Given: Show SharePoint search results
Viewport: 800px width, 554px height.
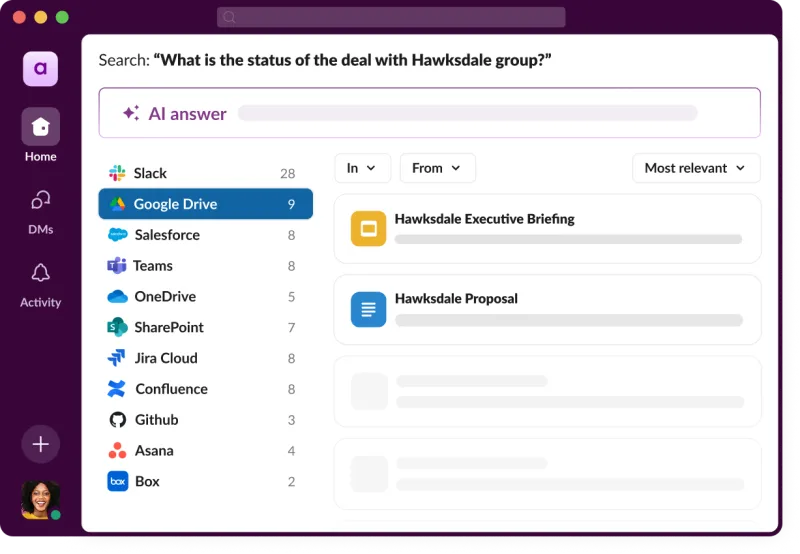Looking at the screenshot, I should click(205, 327).
